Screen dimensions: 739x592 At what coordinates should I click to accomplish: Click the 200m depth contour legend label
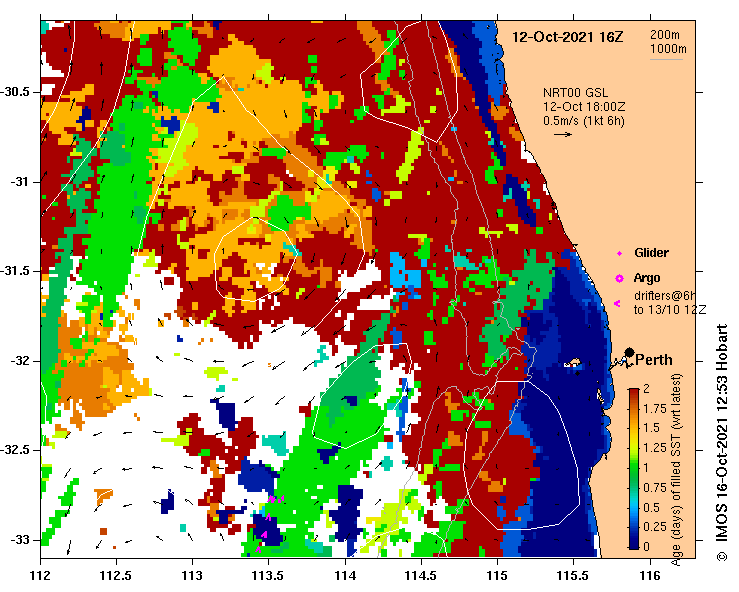(x=665, y=34)
